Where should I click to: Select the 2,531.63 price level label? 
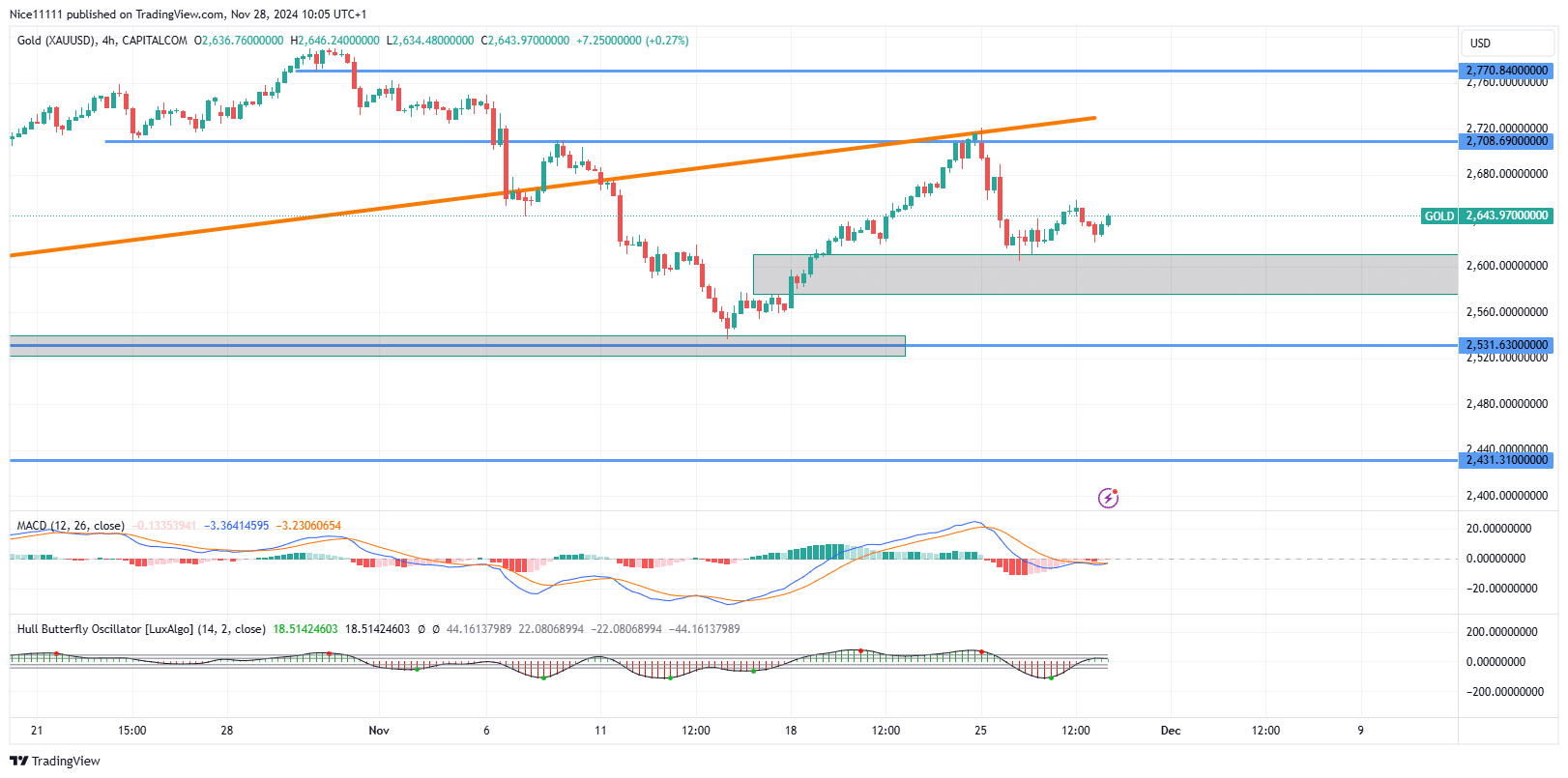pos(1506,345)
